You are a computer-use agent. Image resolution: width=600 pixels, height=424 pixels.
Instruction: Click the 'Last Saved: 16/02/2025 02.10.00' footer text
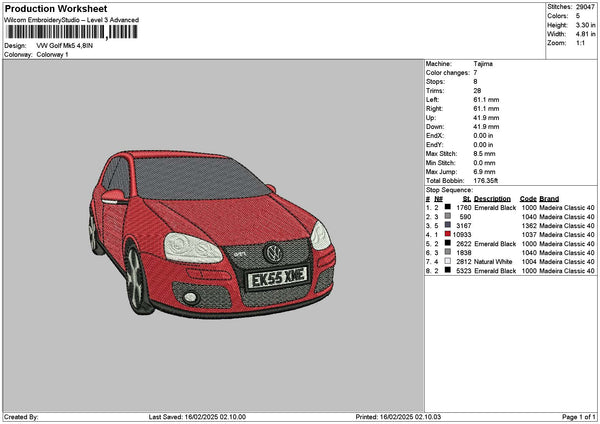[197, 417]
